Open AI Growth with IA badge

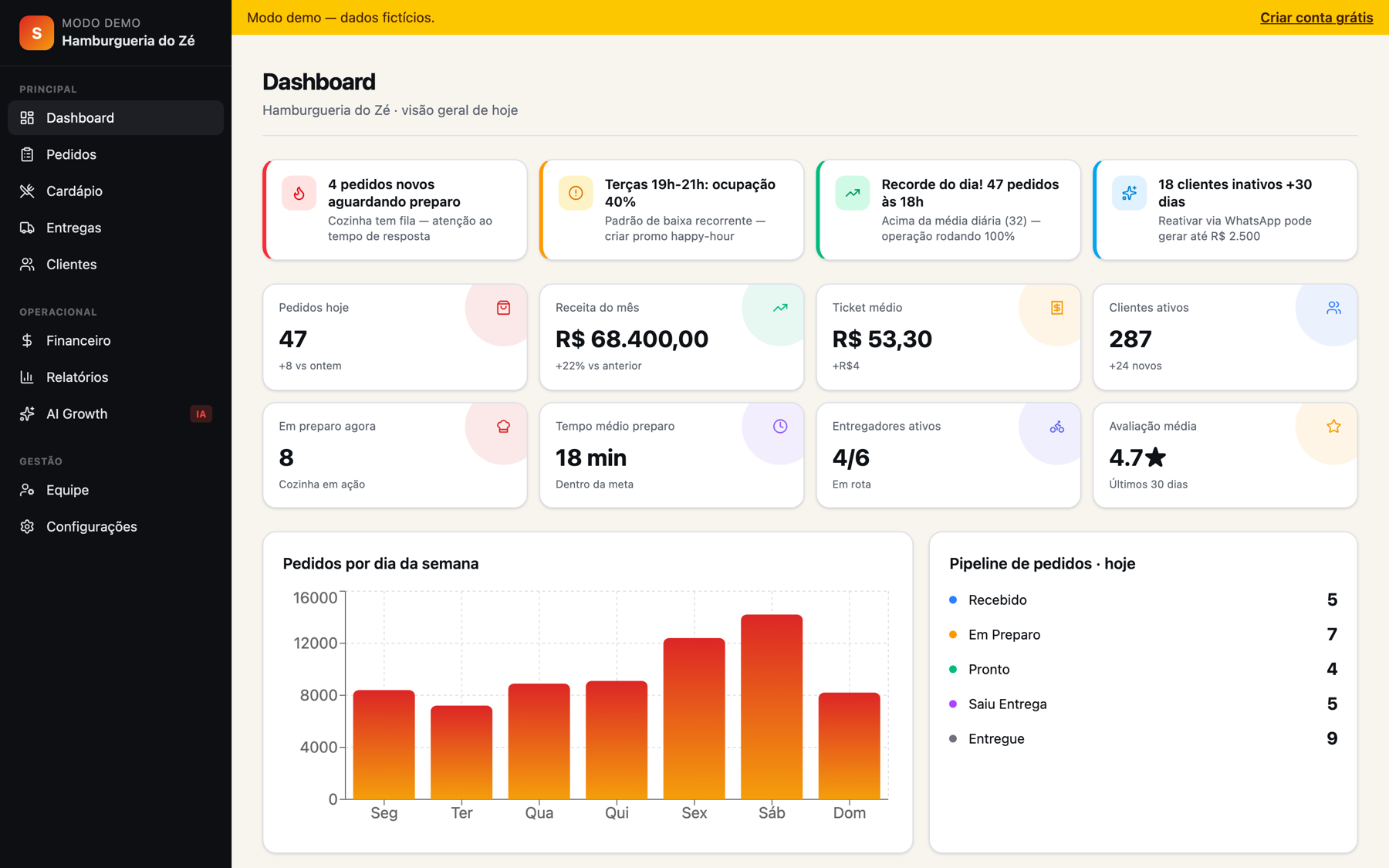pos(116,414)
